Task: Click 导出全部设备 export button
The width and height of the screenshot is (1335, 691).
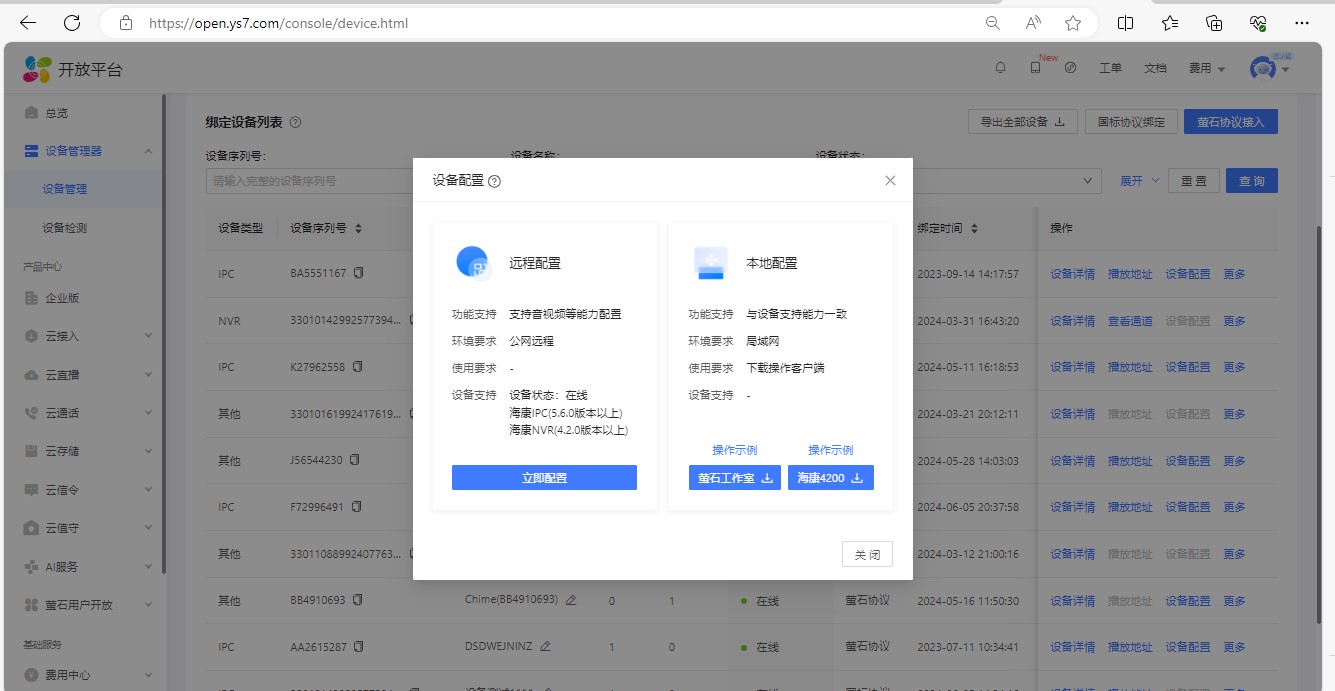Action: click(1023, 122)
